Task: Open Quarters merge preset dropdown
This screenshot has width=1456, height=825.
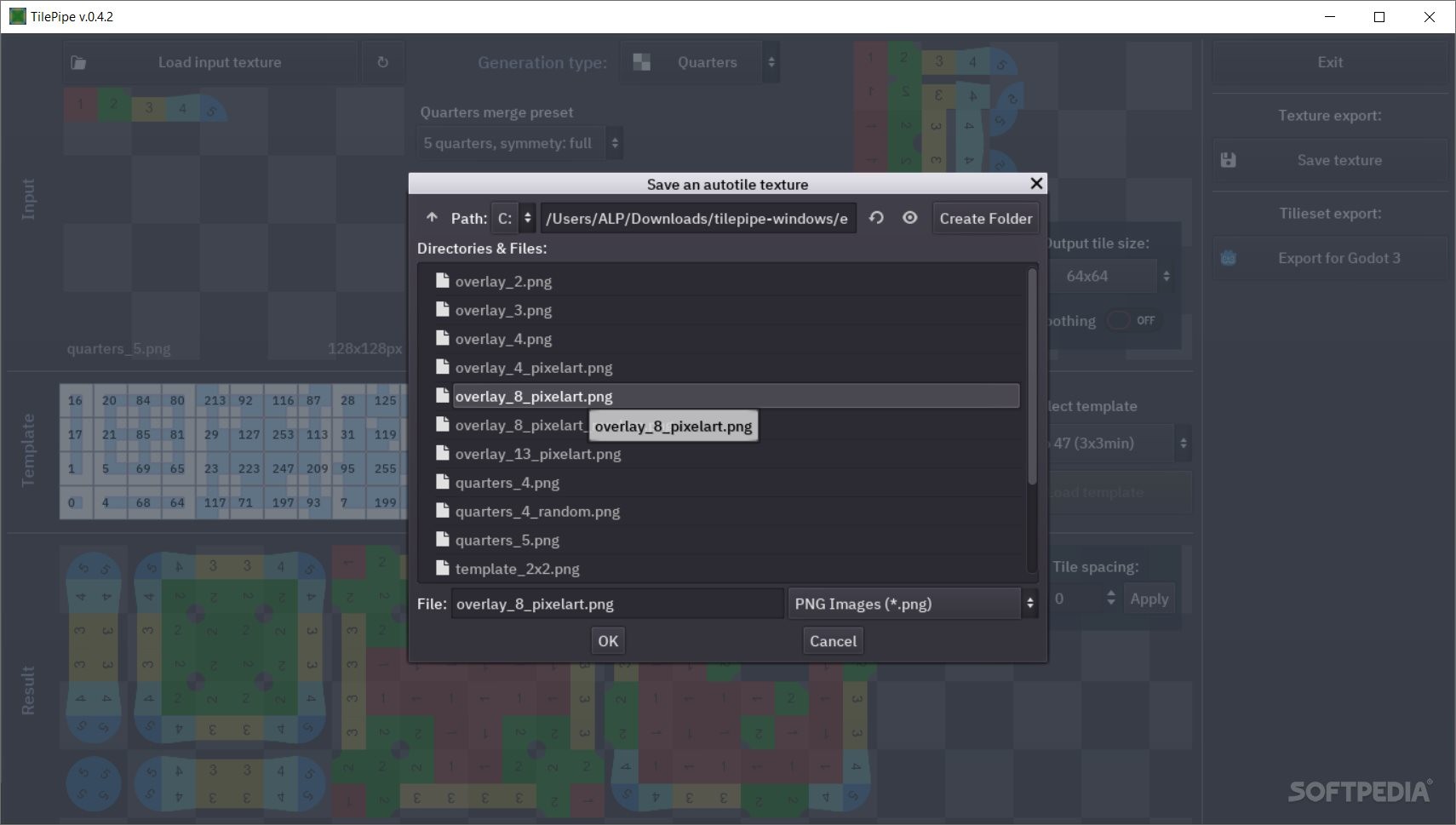Action: [520, 143]
